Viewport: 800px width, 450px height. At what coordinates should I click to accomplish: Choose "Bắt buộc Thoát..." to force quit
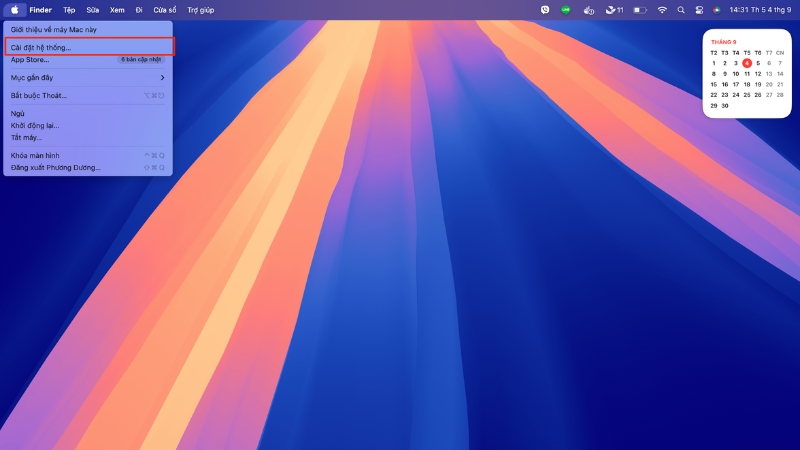39,95
